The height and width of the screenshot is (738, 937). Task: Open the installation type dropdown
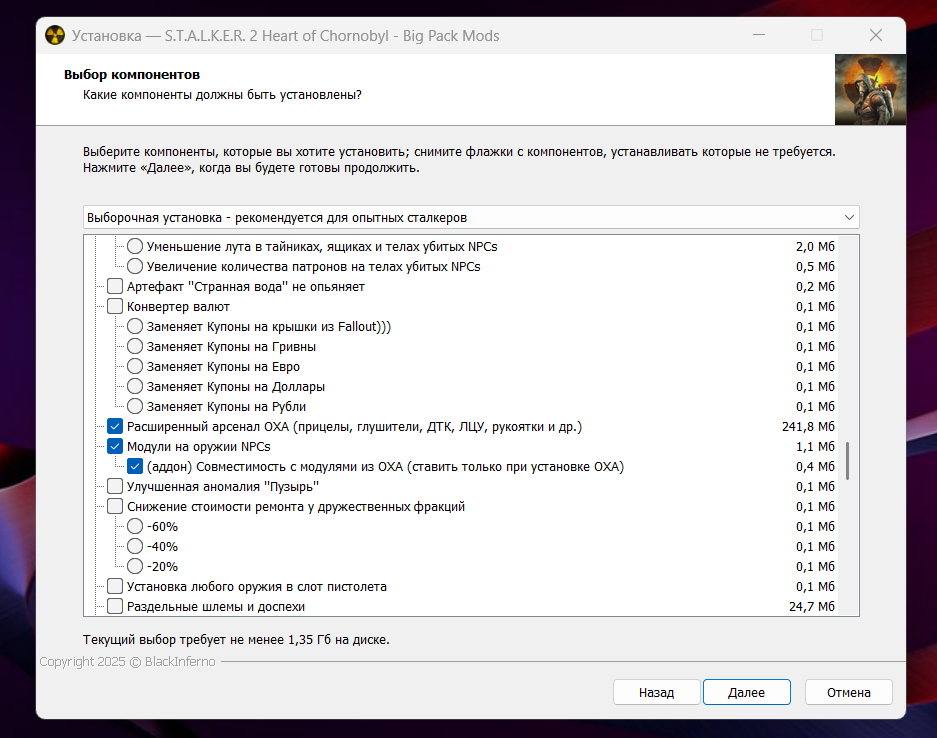471,218
